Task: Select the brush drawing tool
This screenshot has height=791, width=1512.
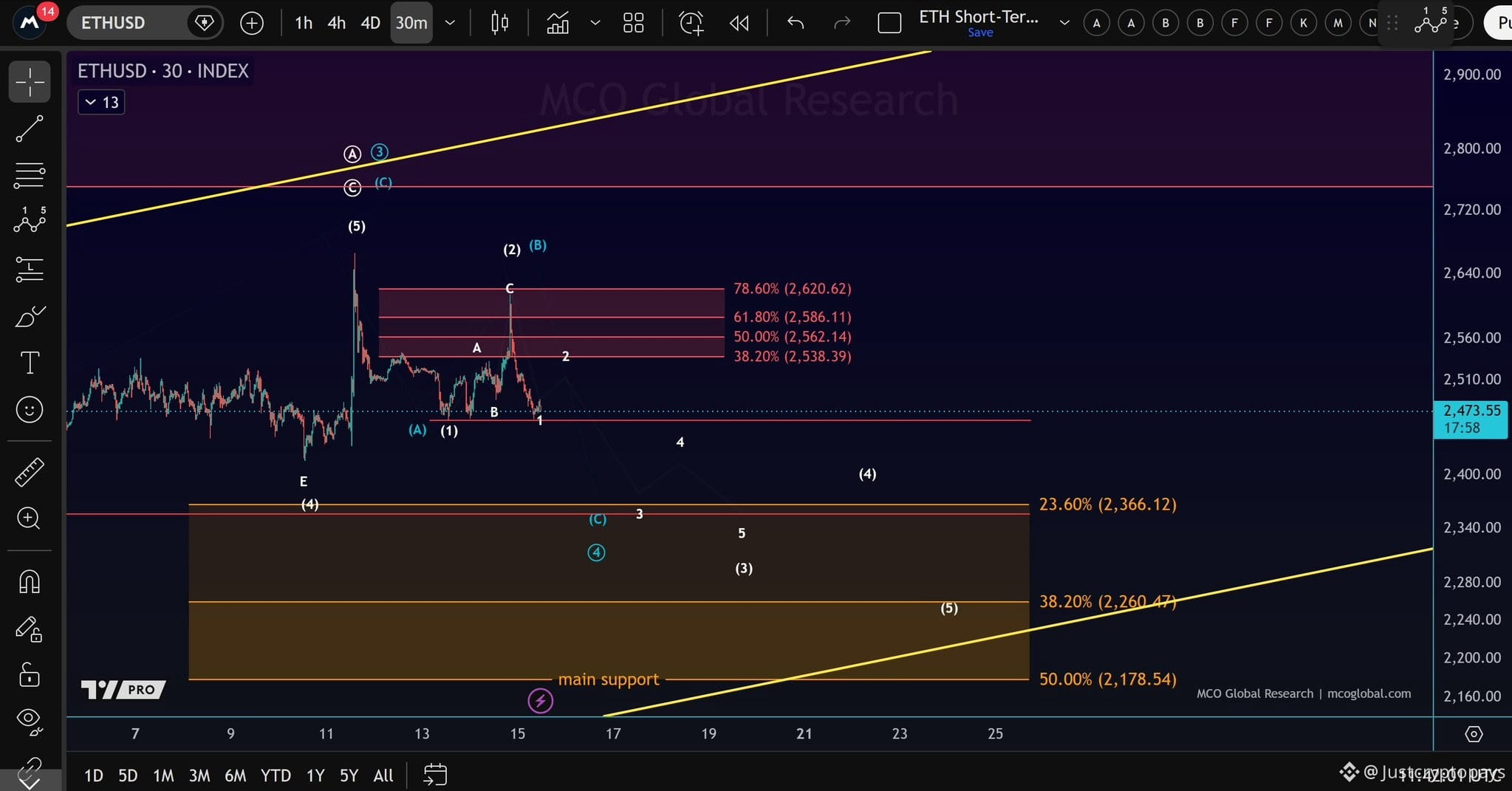Action: tap(30, 316)
